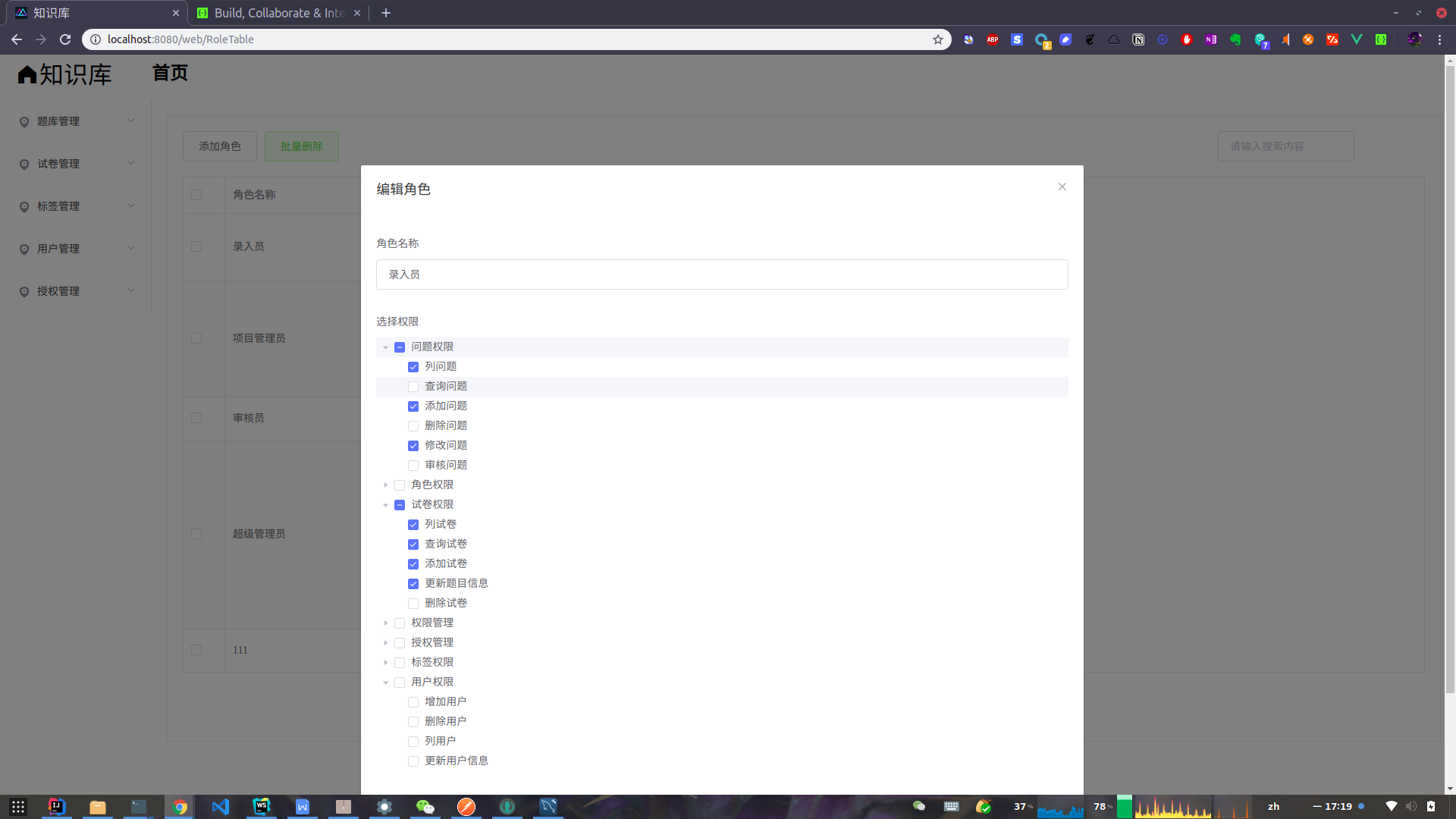Screen dimensions: 1456x819
Task: Close the 编辑角色 dialog with X icon
Action: point(1062,187)
